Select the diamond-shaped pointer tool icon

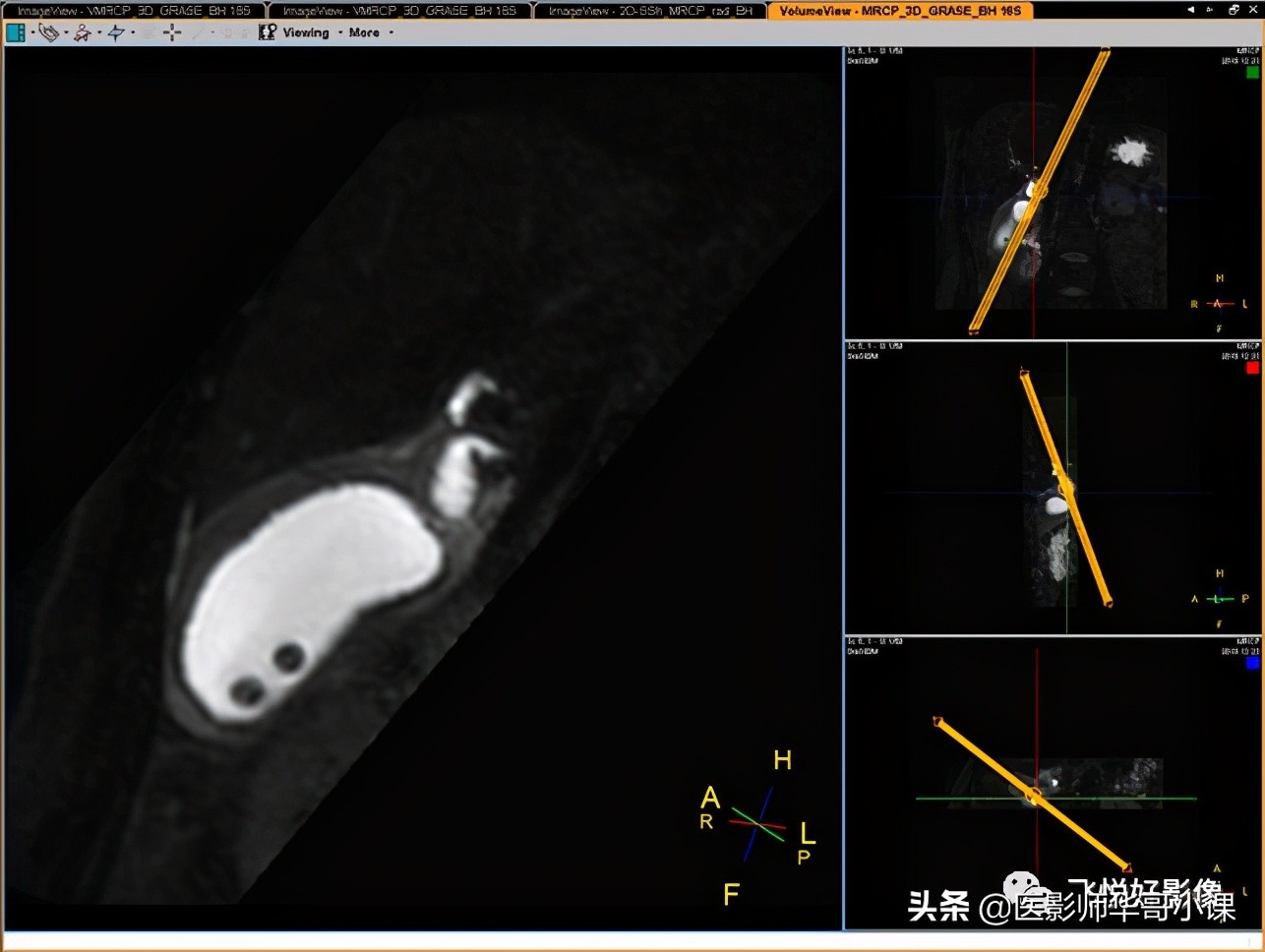click(x=115, y=32)
